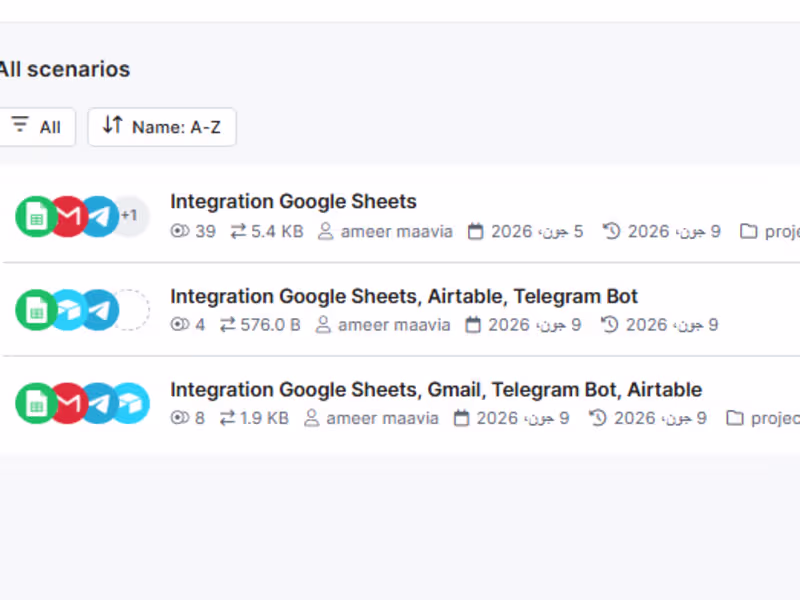Click ameer maavia in the 1.9 KB row
This screenshot has width=800, height=600.
pos(383,418)
